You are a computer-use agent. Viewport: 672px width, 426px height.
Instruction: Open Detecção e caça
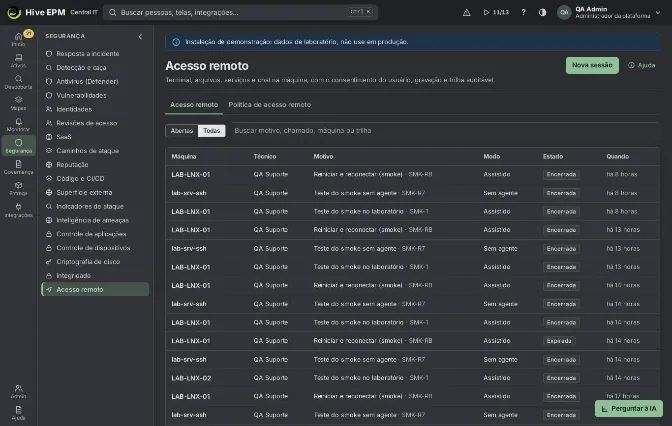point(94,68)
